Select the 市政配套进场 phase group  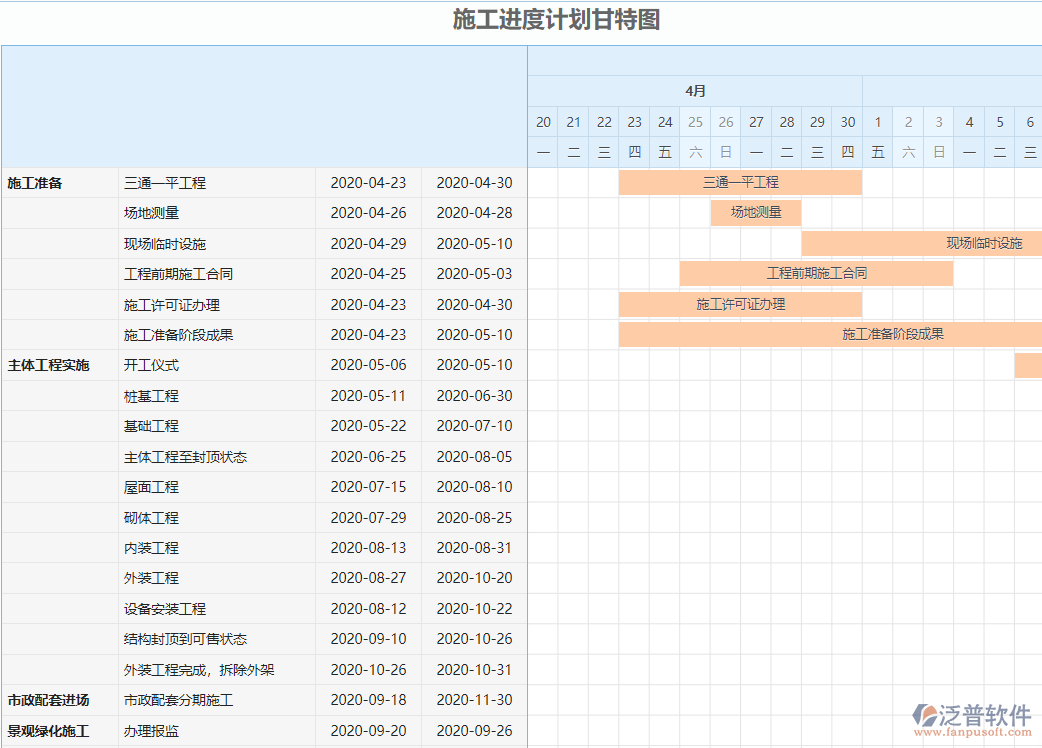pos(48,700)
